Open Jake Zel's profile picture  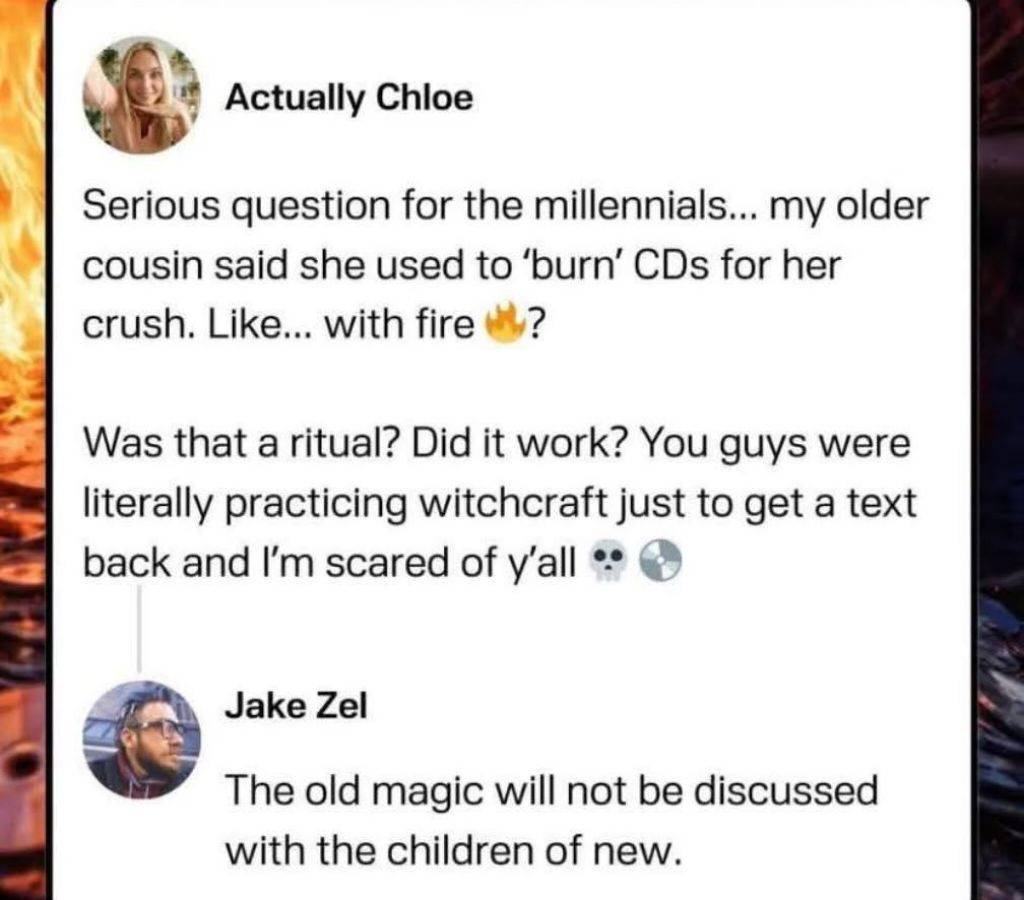141,740
